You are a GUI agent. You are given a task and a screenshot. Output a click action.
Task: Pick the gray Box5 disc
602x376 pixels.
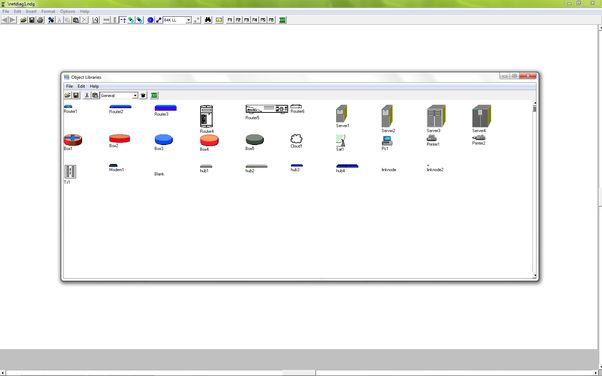point(255,139)
